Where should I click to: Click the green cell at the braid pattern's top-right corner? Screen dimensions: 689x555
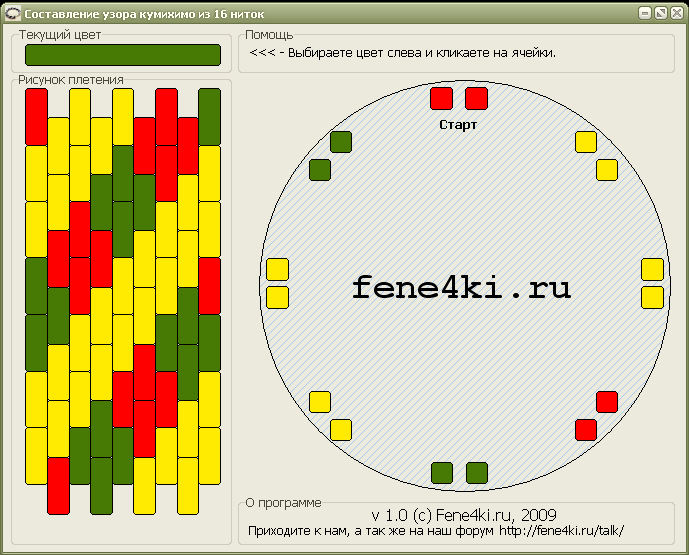click(x=210, y=117)
